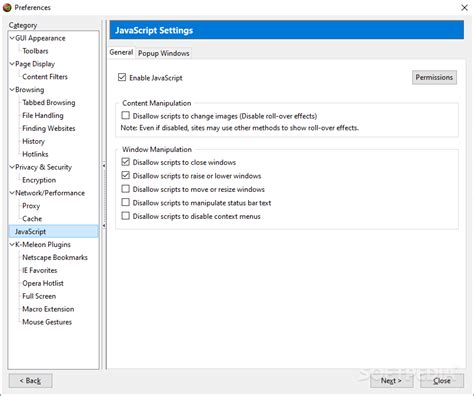
Task: Select Finding Websites category
Action: click(x=49, y=128)
